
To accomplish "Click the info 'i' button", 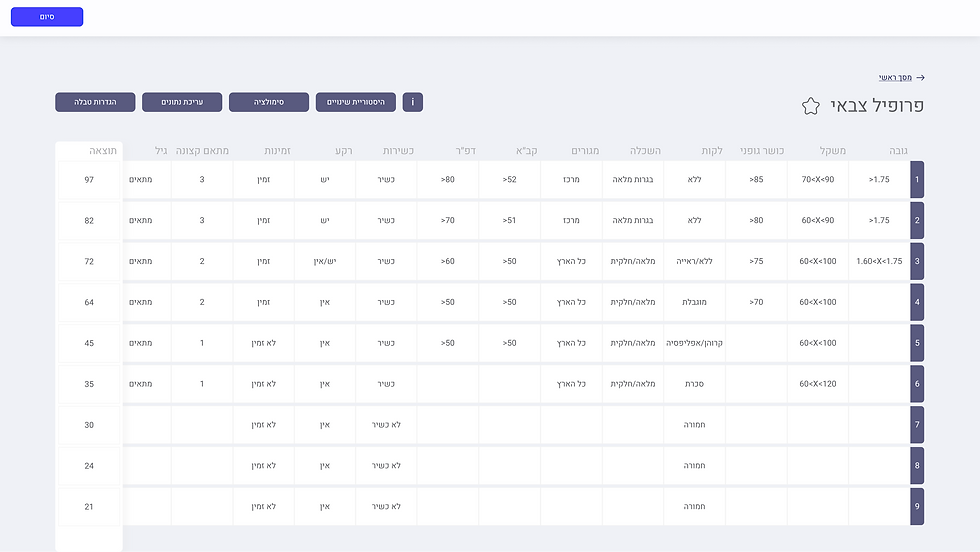I will click(x=412, y=102).
